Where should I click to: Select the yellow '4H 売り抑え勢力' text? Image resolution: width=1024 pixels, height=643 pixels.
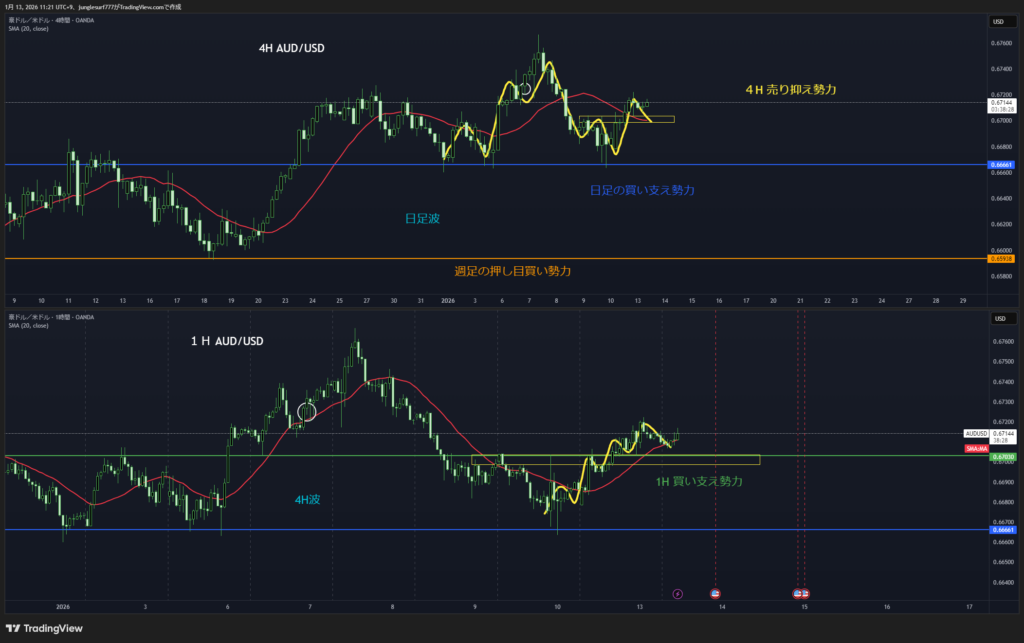(x=790, y=90)
